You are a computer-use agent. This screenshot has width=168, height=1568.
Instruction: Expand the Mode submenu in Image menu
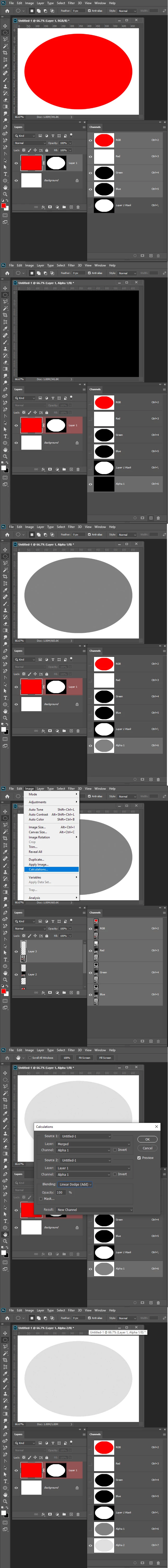(x=51, y=794)
